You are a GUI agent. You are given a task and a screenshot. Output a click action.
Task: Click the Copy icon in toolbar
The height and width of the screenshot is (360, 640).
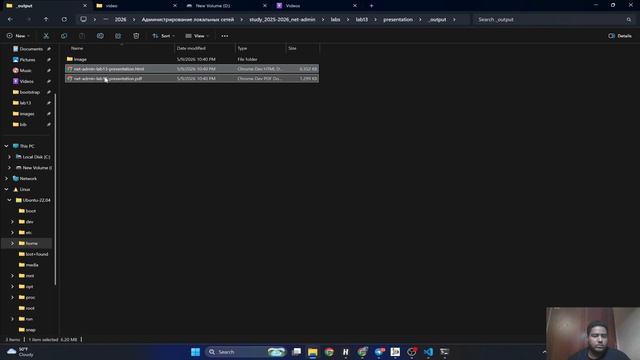click(x=64, y=36)
